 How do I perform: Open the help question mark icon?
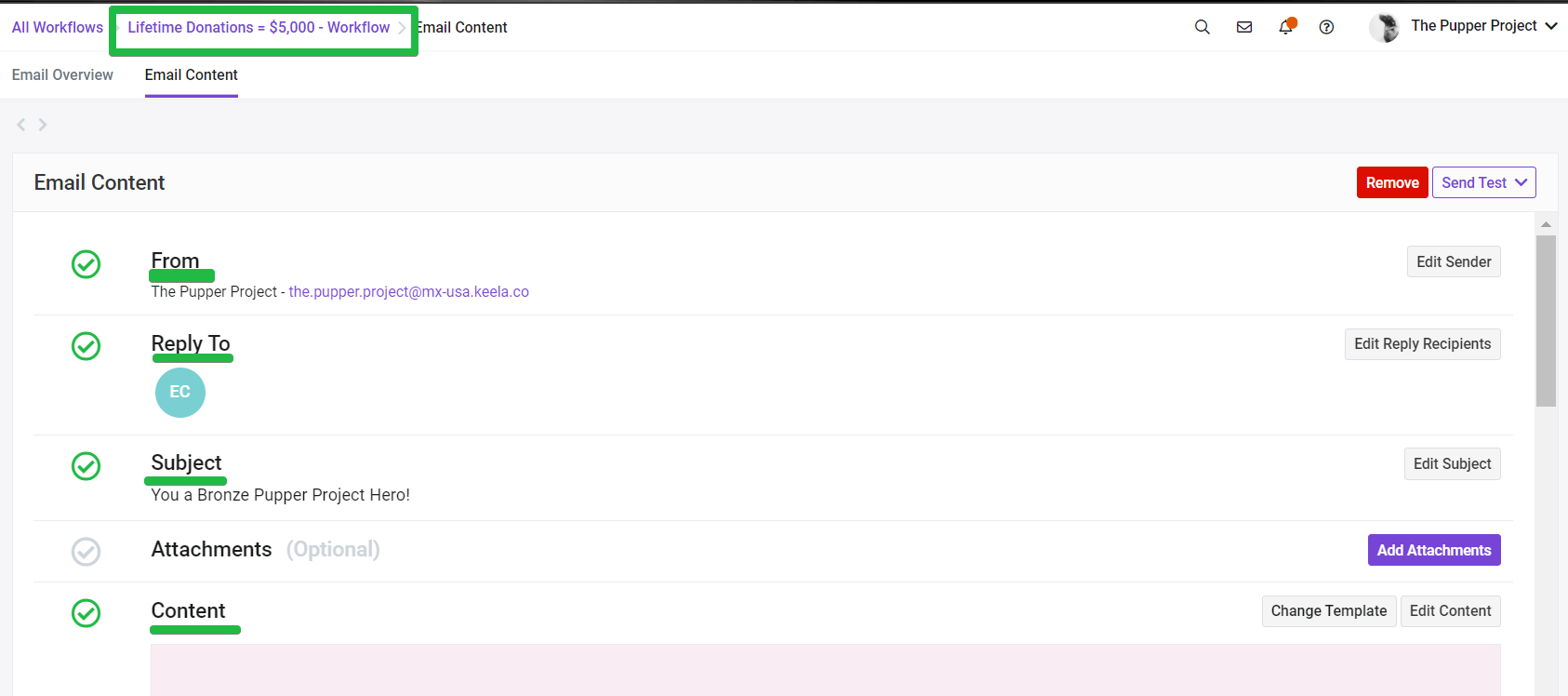(x=1326, y=27)
